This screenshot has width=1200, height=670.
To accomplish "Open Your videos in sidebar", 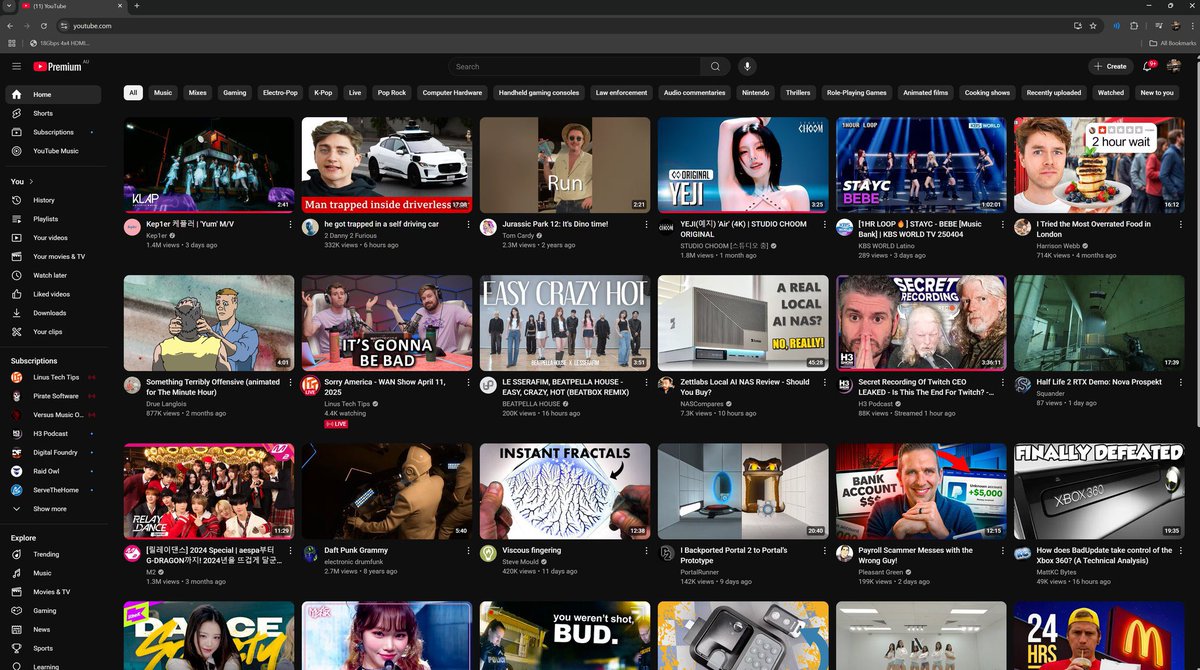I will pos(52,238).
